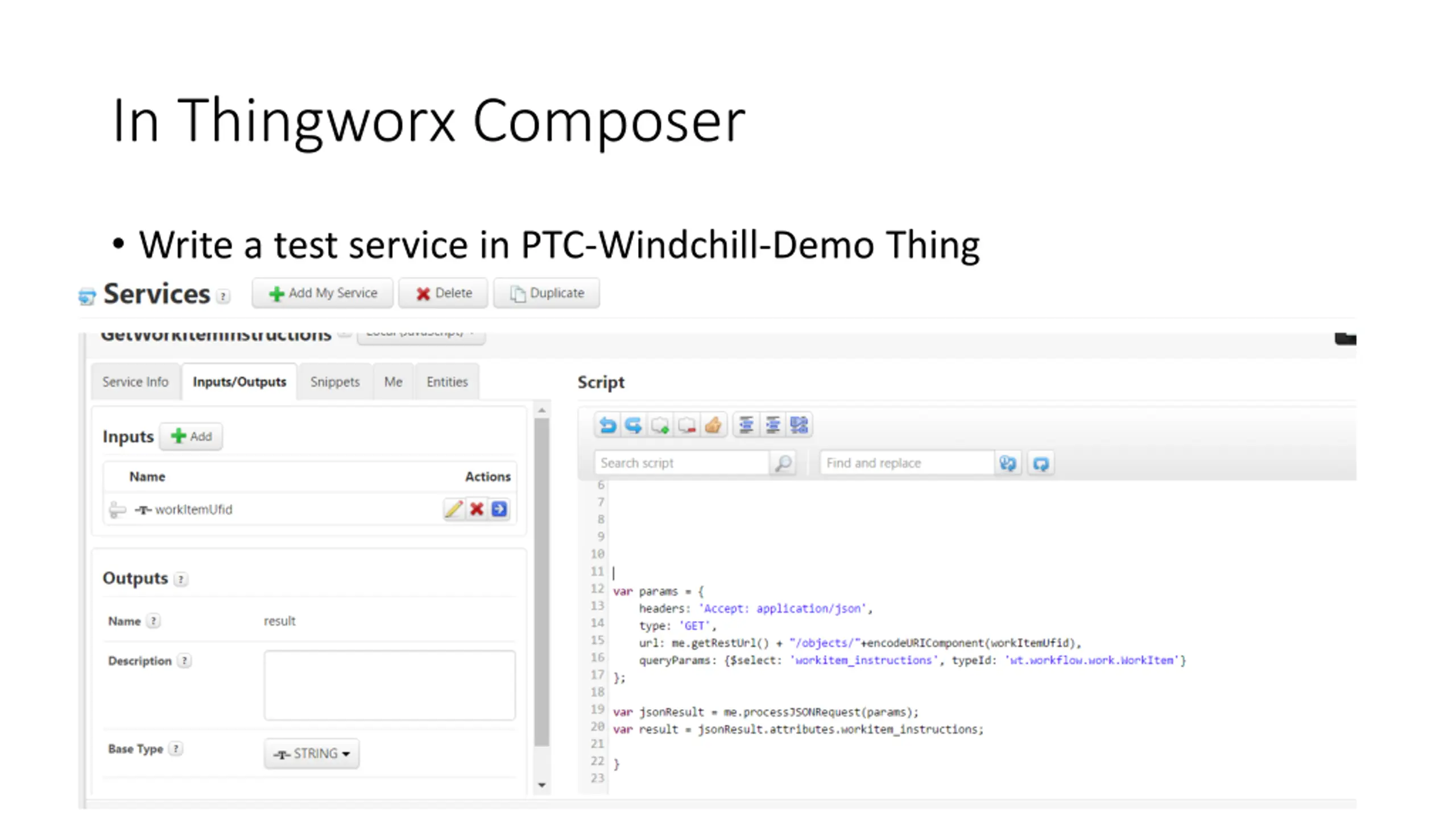Click the 'queryParams' script line
This screenshot has width=1456, height=819.
coord(912,660)
